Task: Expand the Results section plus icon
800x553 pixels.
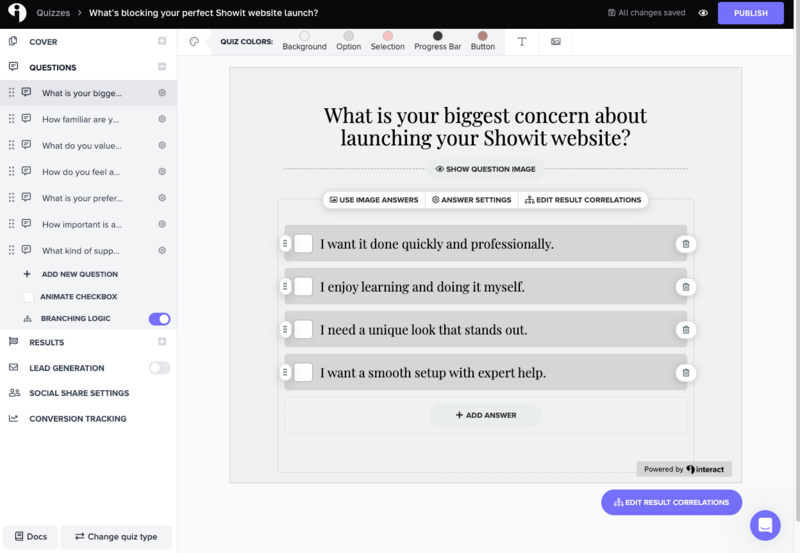Action: tap(162, 341)
